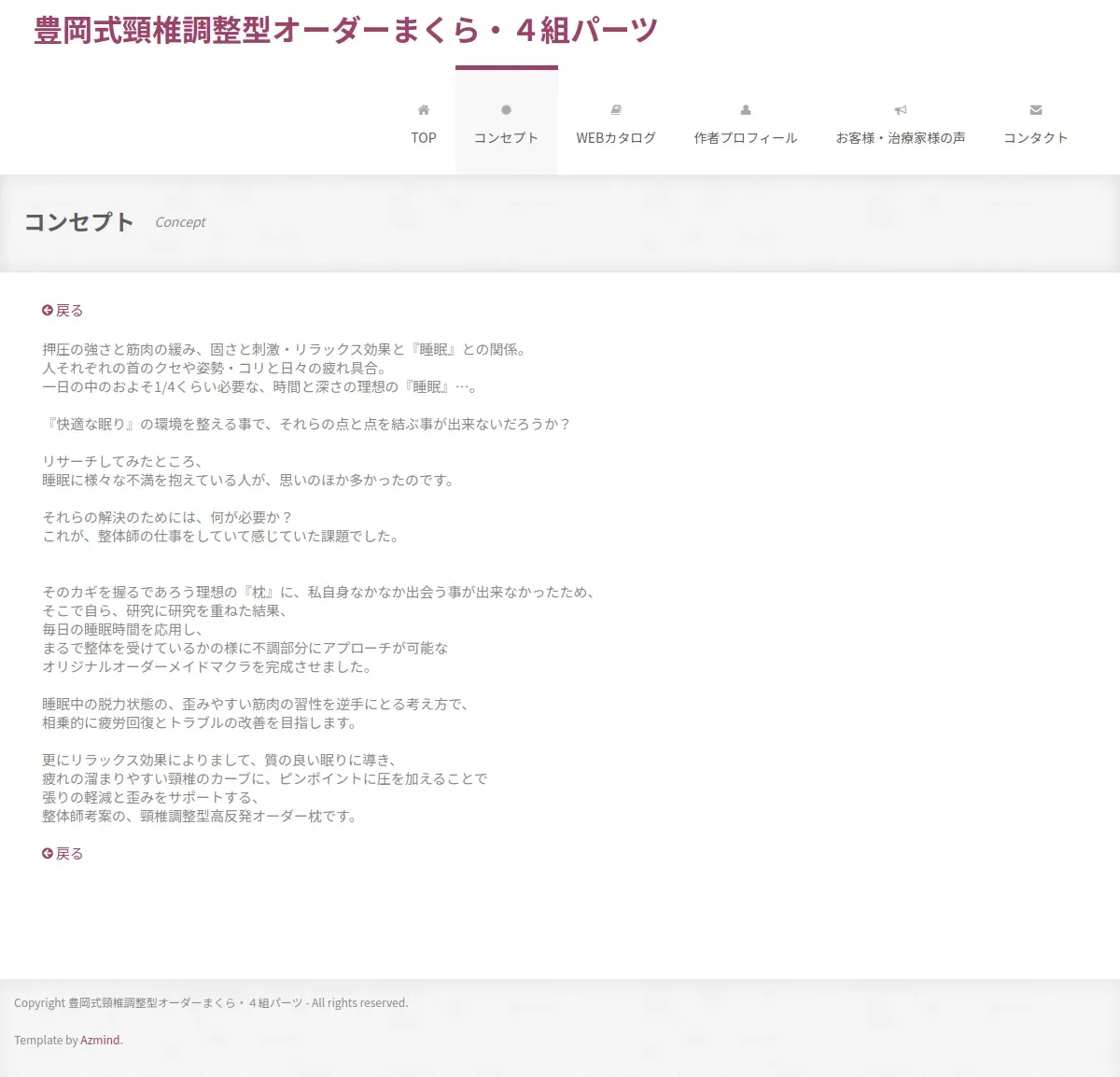Click the home icon above TOP

pos(424,110)
